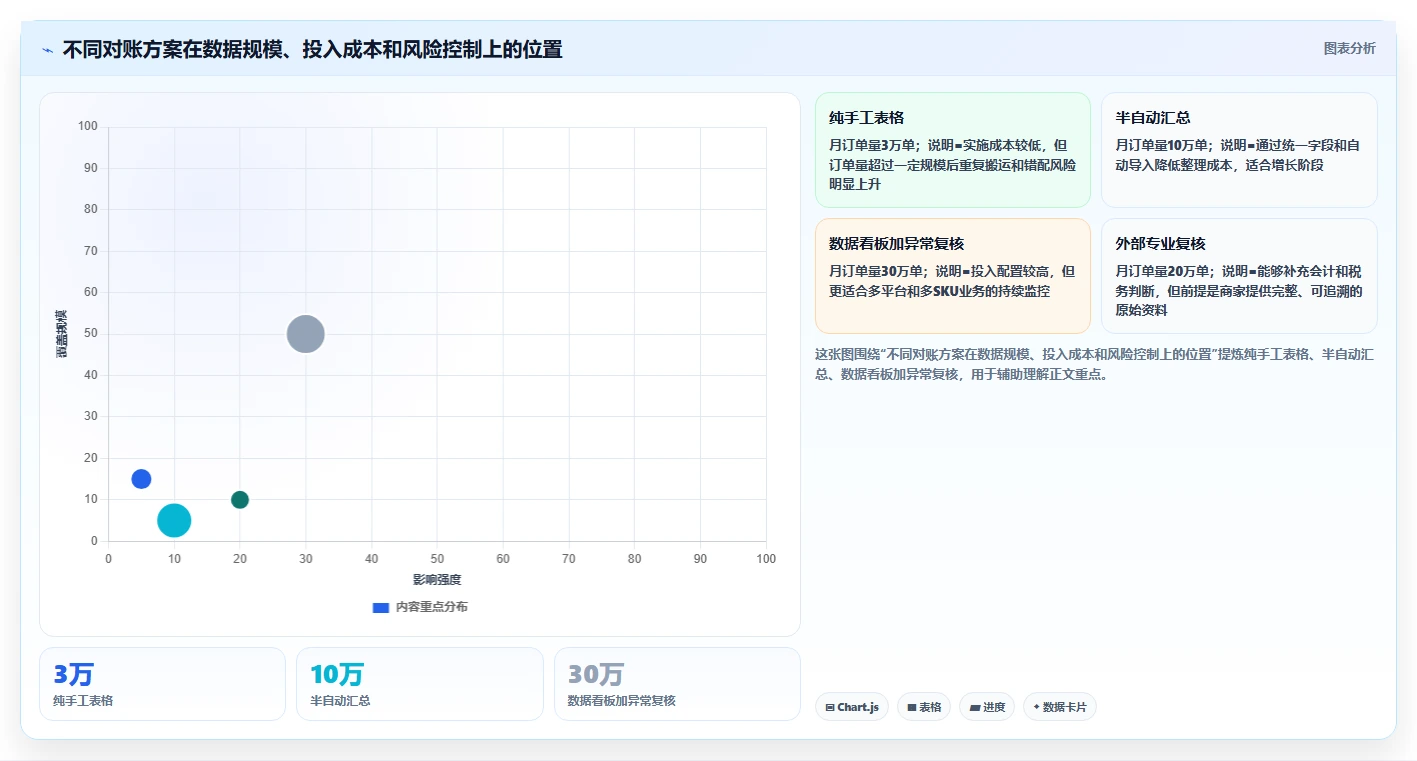
Task: Click the 表格 tag
Action: pyautogui.click(x=924, y=707)
